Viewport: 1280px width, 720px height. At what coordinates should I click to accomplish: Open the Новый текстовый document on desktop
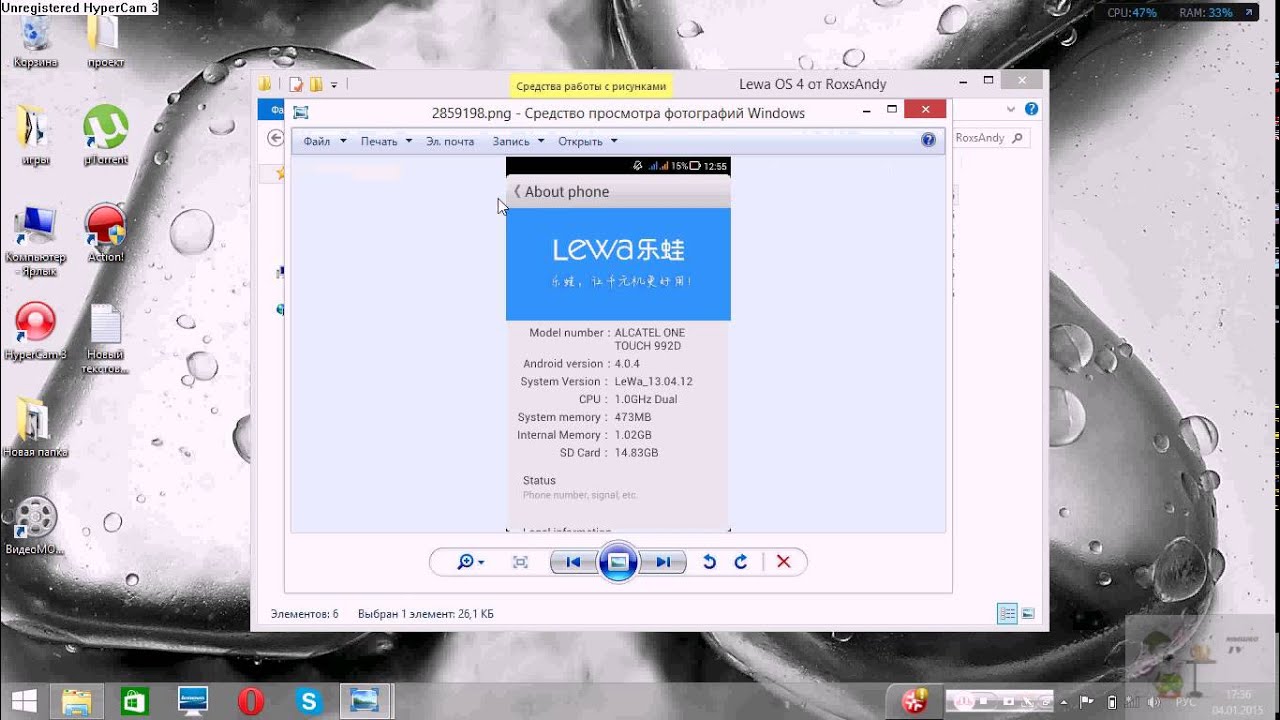(x=105, y=339)
